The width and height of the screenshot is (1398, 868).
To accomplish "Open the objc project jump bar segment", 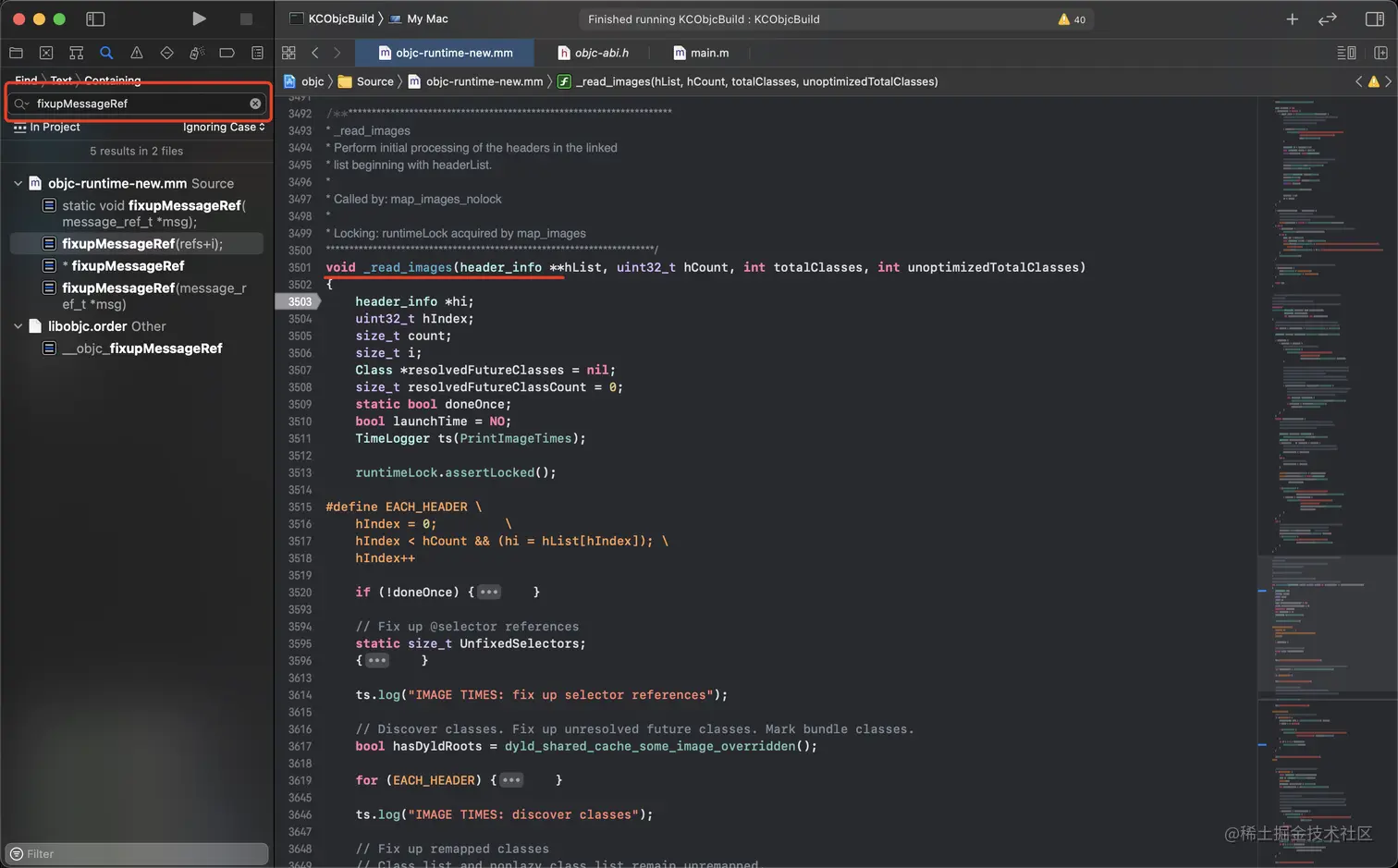I will pyautogui.click(x=304, y=81).
